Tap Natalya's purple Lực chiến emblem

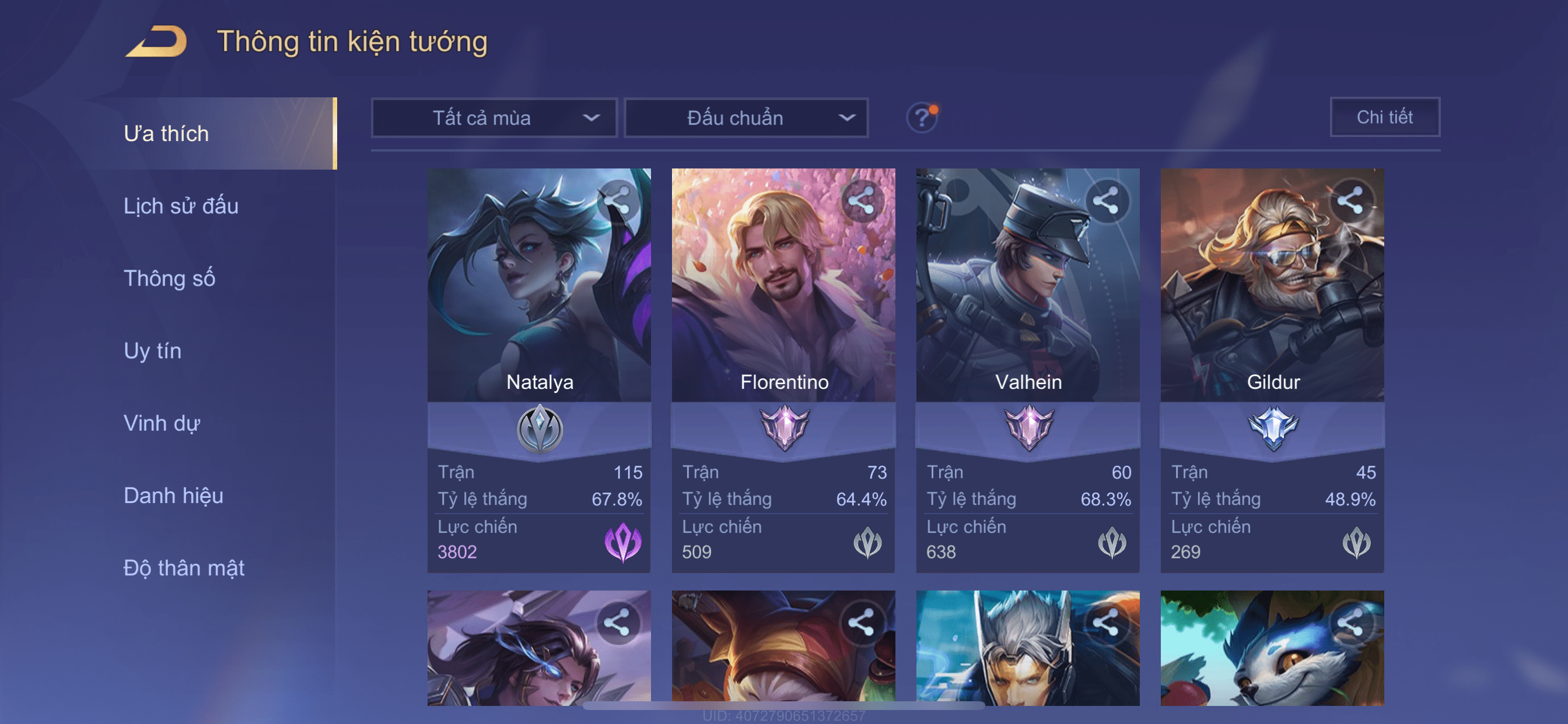tap(622, 542)
